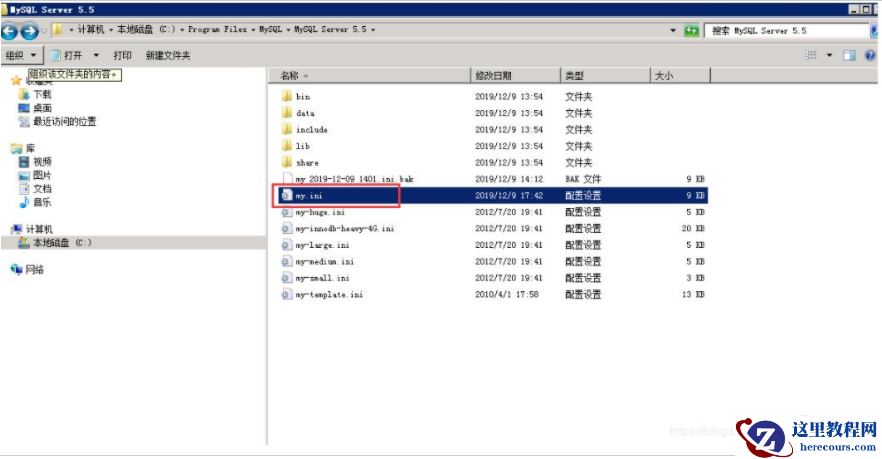Select the my-huge.ini file icon
The height and width of the screenshot is (459, 882).
click(x=286, y=212)
